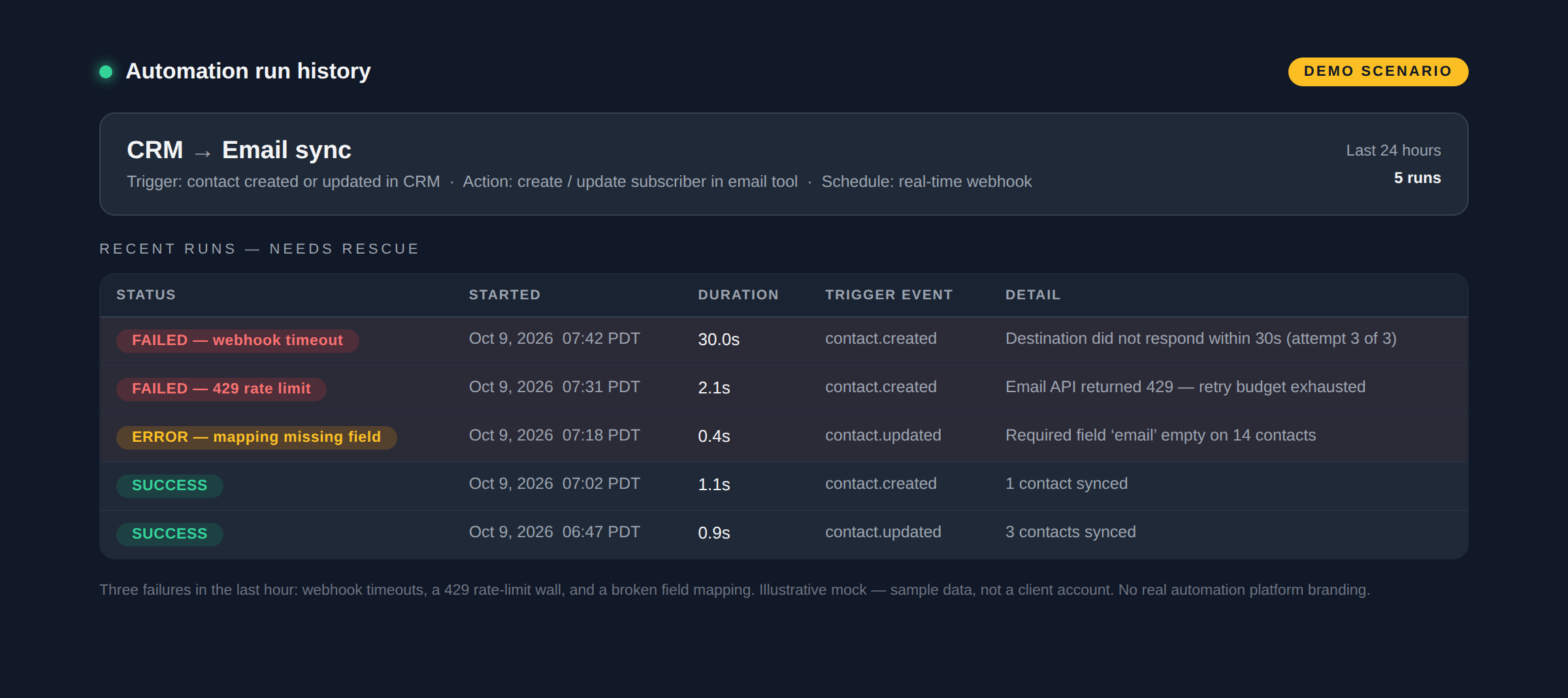This screenshot has width=1568, height=698.
Task: Click 'contact.updated' in the 06:47 run row
Action: pyautogui.click(x=883, y=532)
